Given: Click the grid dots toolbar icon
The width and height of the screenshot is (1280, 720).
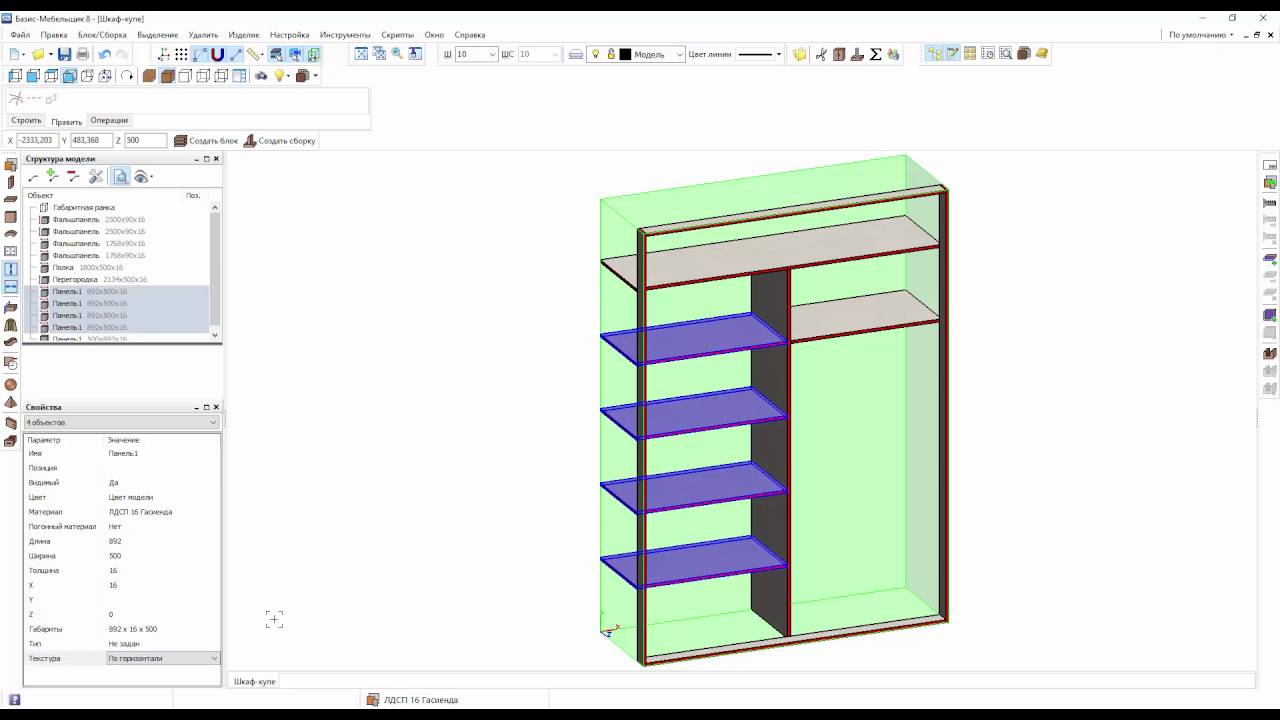Looking at the screenshot, I should (x=181, y=54).
